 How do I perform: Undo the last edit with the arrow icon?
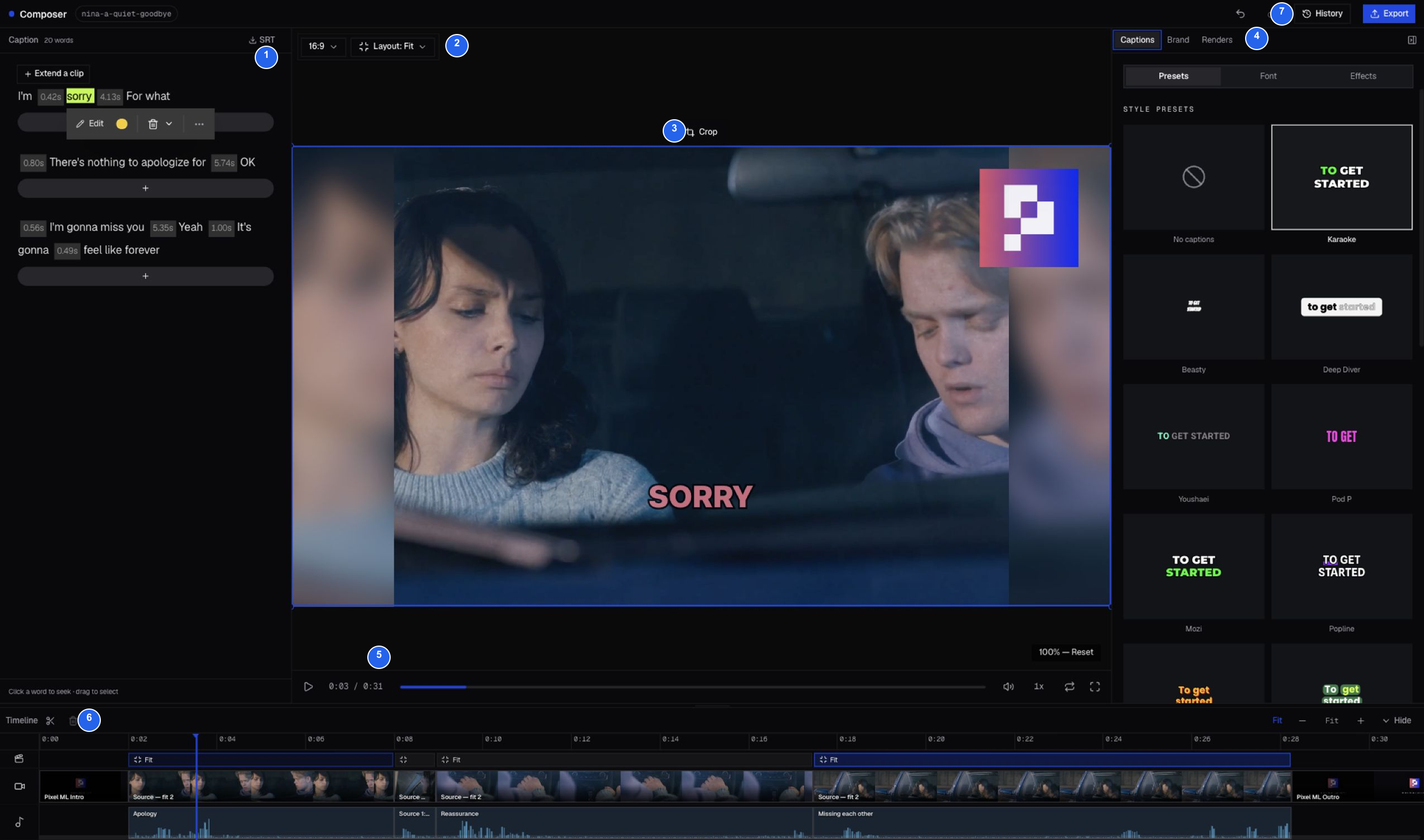pos(1240,13)
